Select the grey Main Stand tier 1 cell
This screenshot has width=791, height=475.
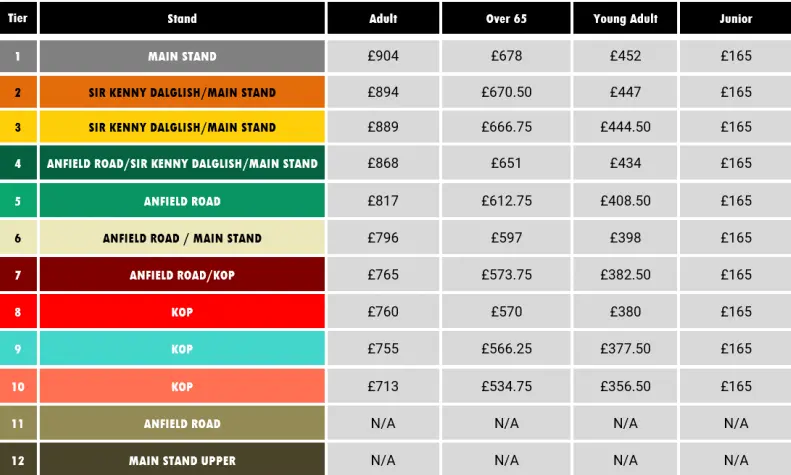point(182,56)
